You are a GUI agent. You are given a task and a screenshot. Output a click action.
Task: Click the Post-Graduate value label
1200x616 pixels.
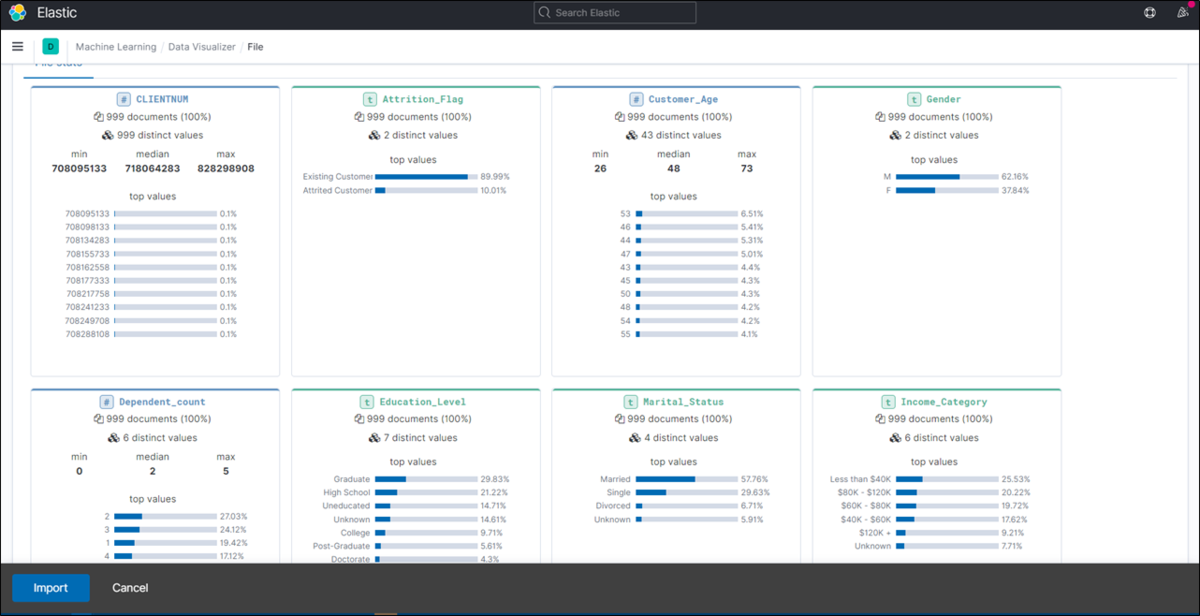point(342,546)
